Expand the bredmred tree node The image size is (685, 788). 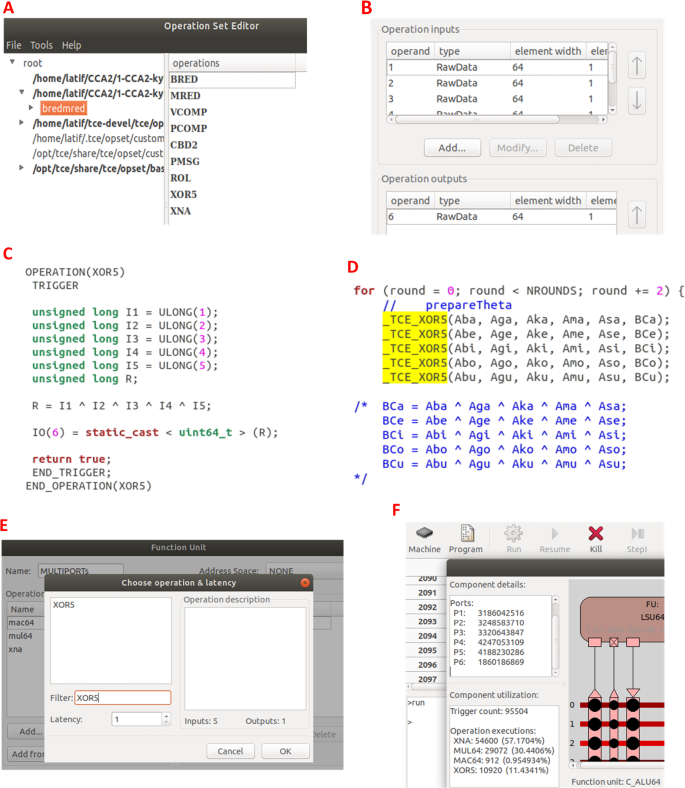31,108
